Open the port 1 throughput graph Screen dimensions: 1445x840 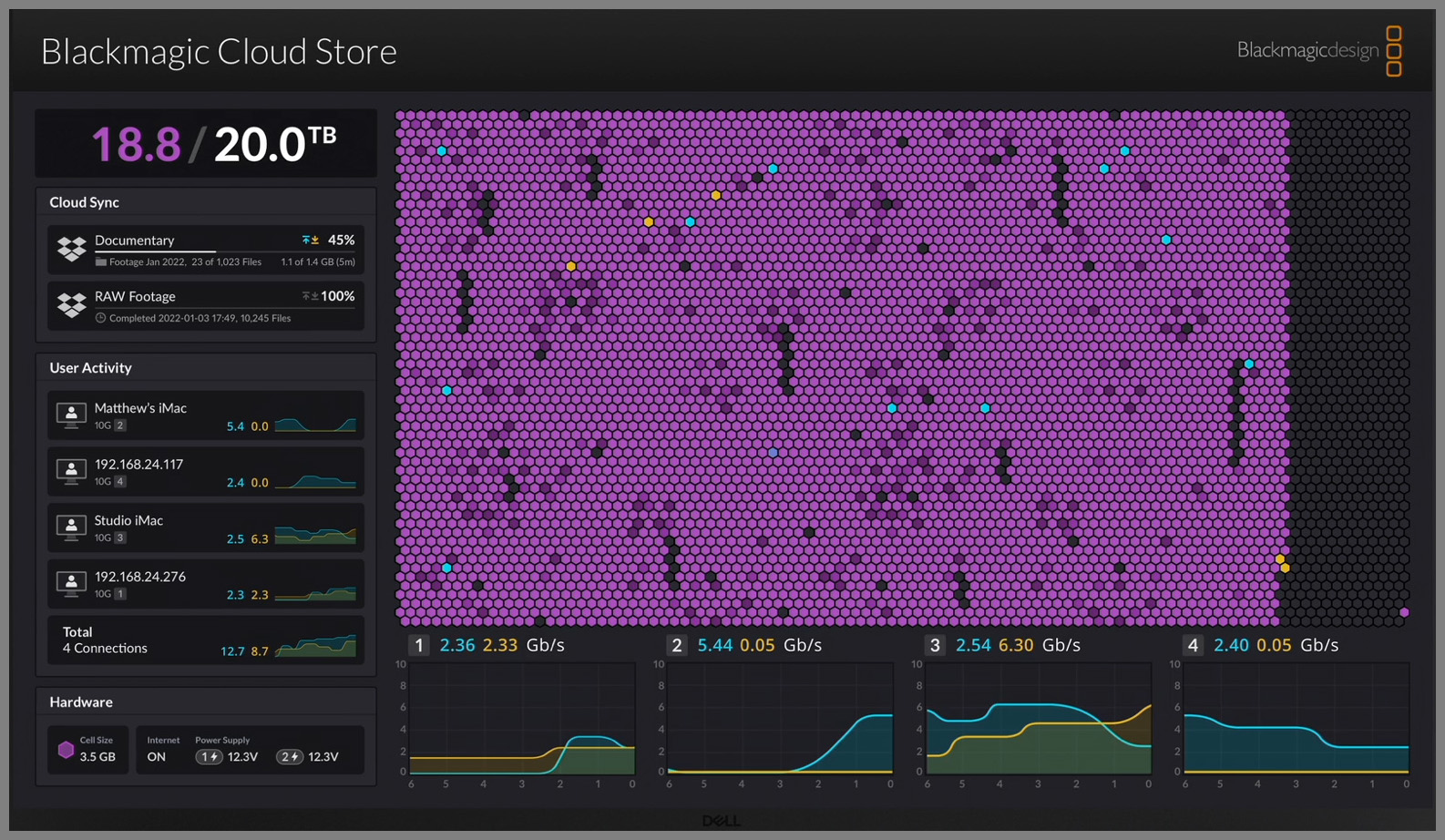[x=522, y=719]
